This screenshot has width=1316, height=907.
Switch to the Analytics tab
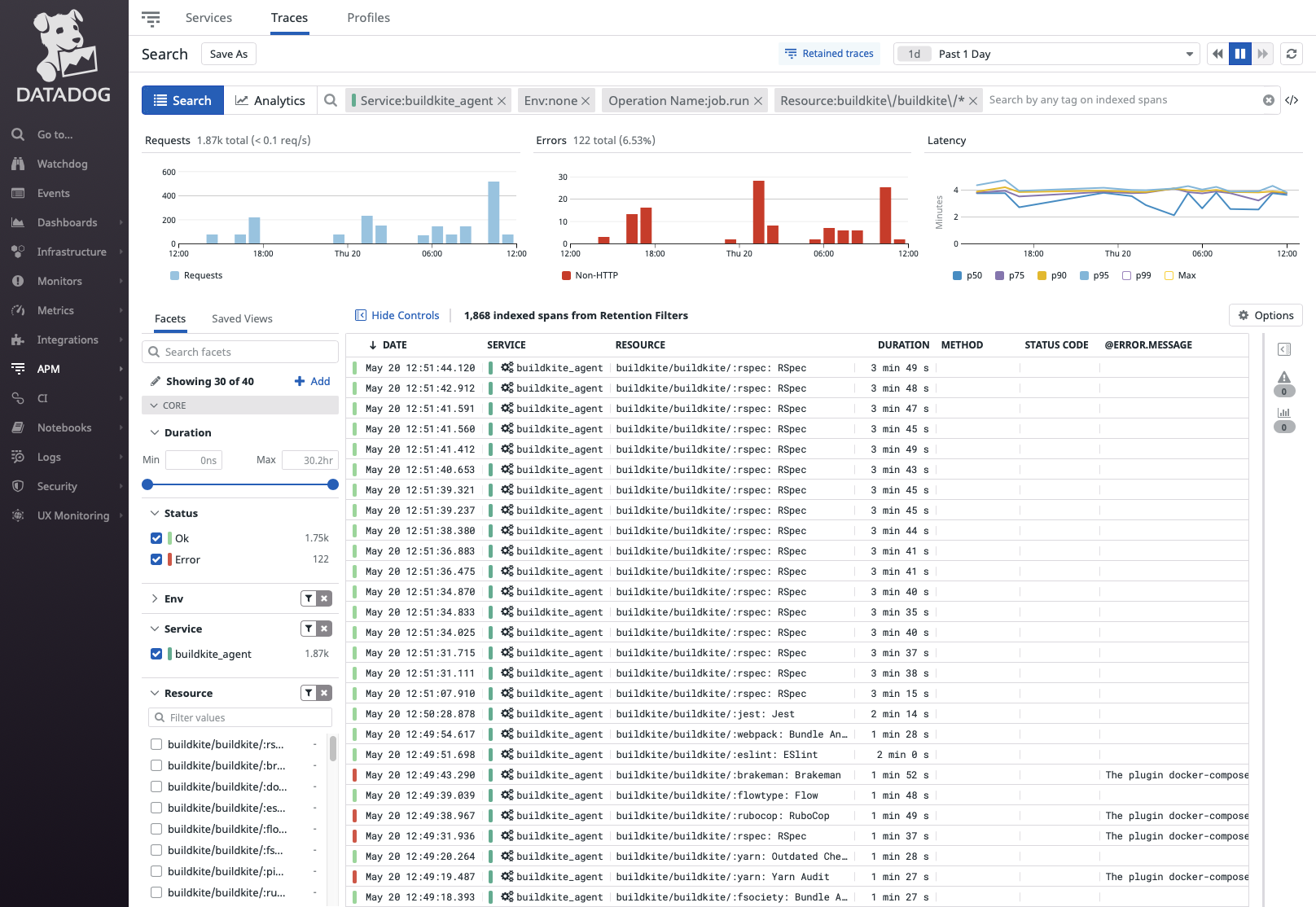tap(270, 100)
